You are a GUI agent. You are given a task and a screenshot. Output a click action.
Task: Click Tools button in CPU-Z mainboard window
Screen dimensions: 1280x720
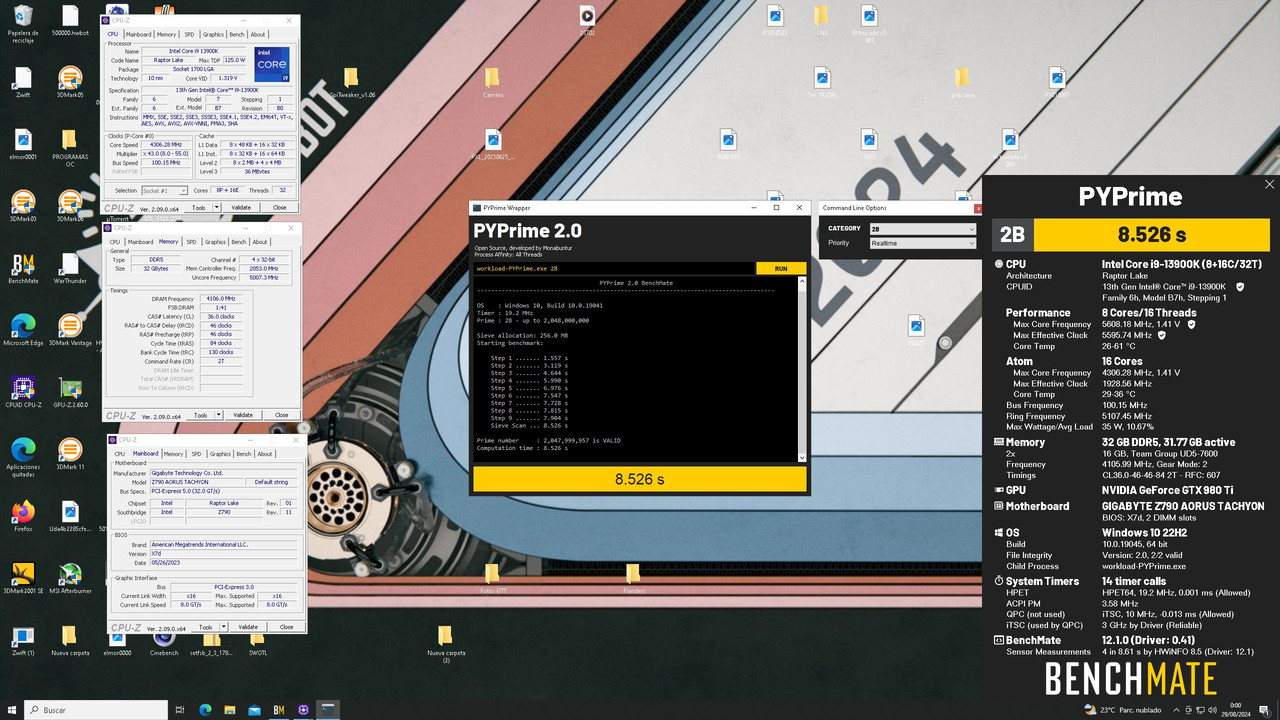pyautogui.click(x=205, y=627)
